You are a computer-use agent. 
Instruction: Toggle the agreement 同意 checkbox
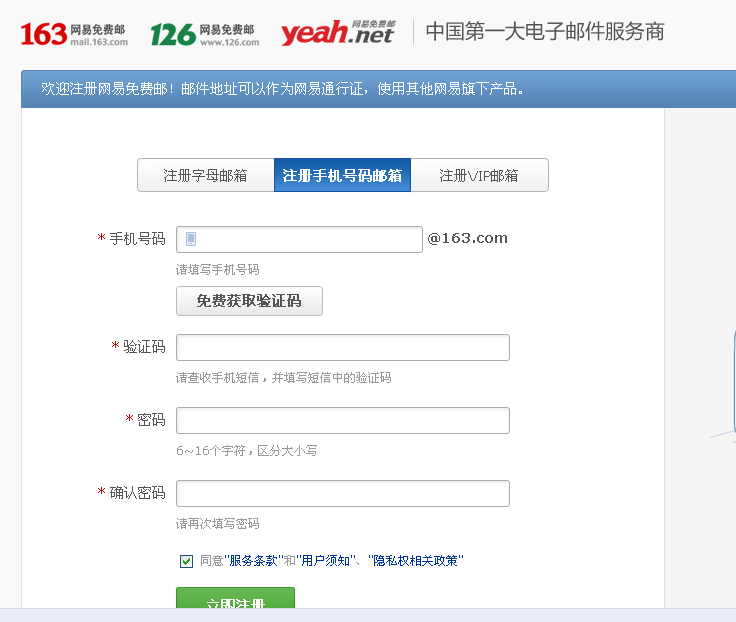(x=186, y=561)
